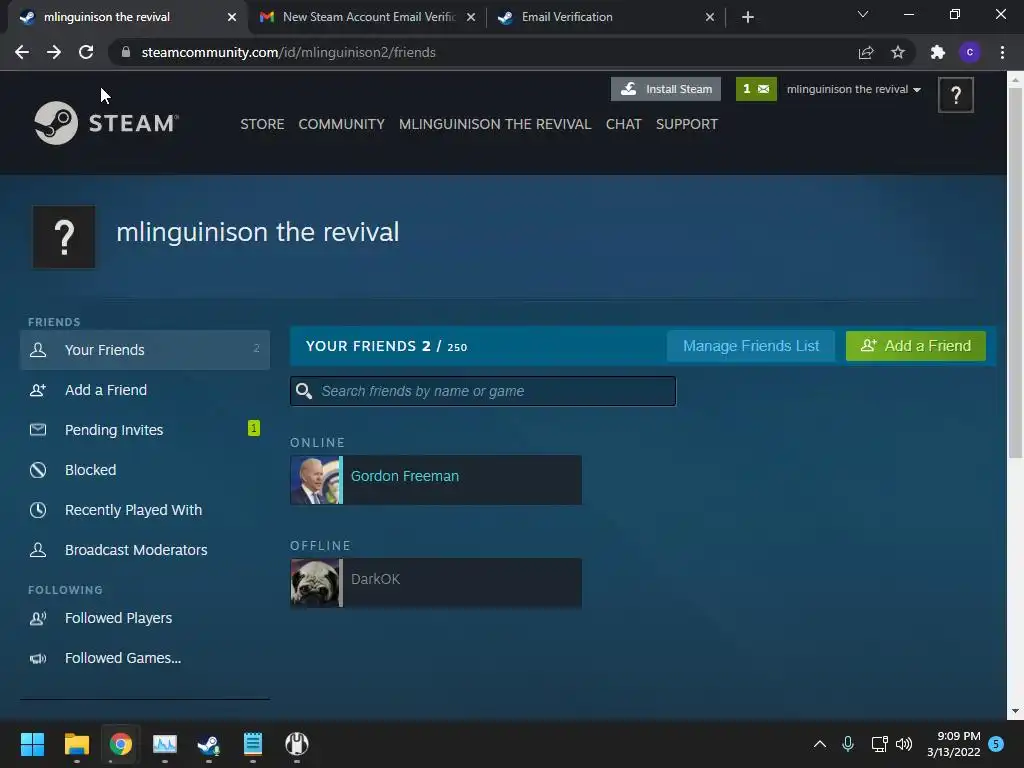Click the Followed Games megaphone icon
Viewport: 1024px width, 768px height.
[38, 658]
